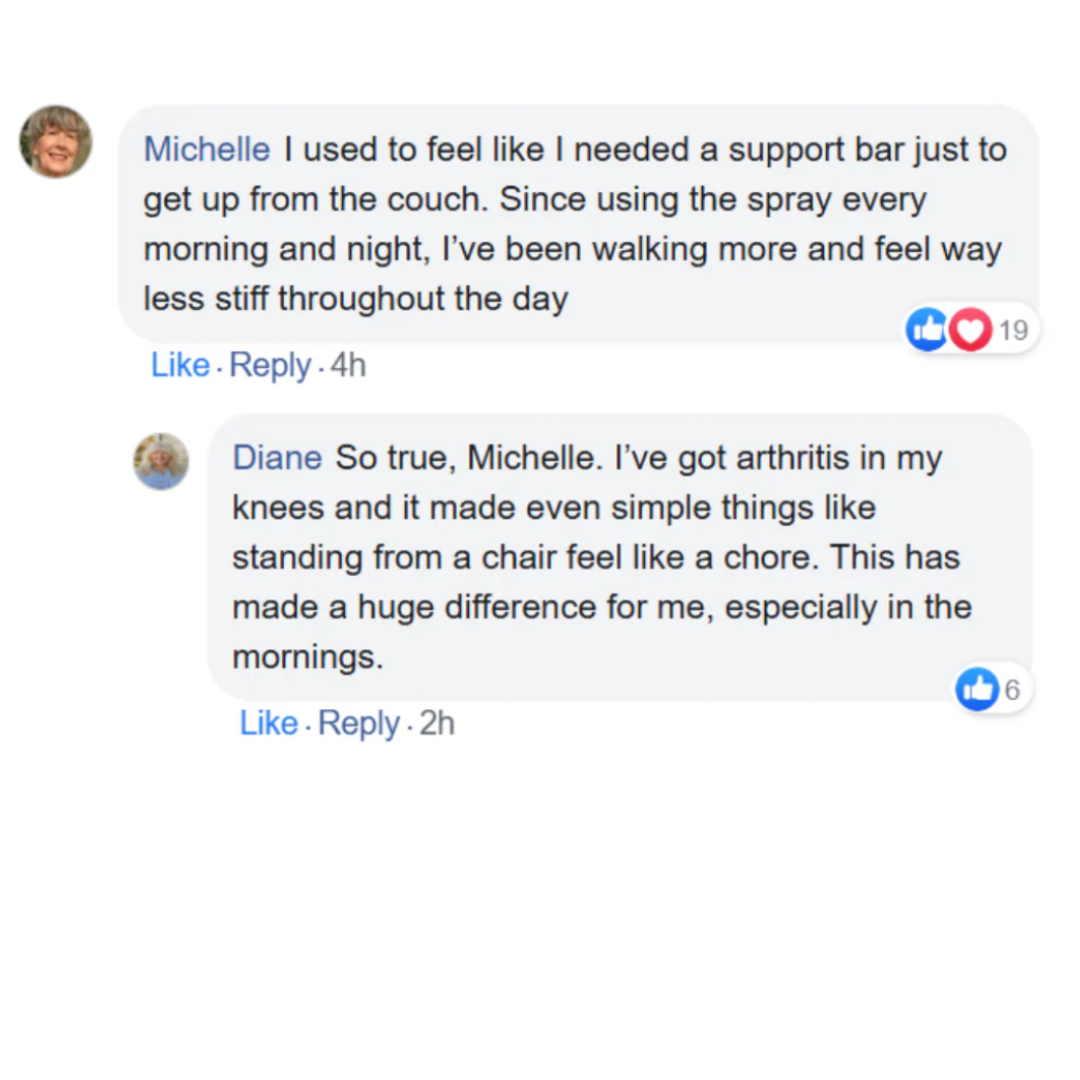Image resolution: width=1080 pixels, height=1080 pixels.
Task: Open Diane's profile picture
Action: [x=161, y=461]
